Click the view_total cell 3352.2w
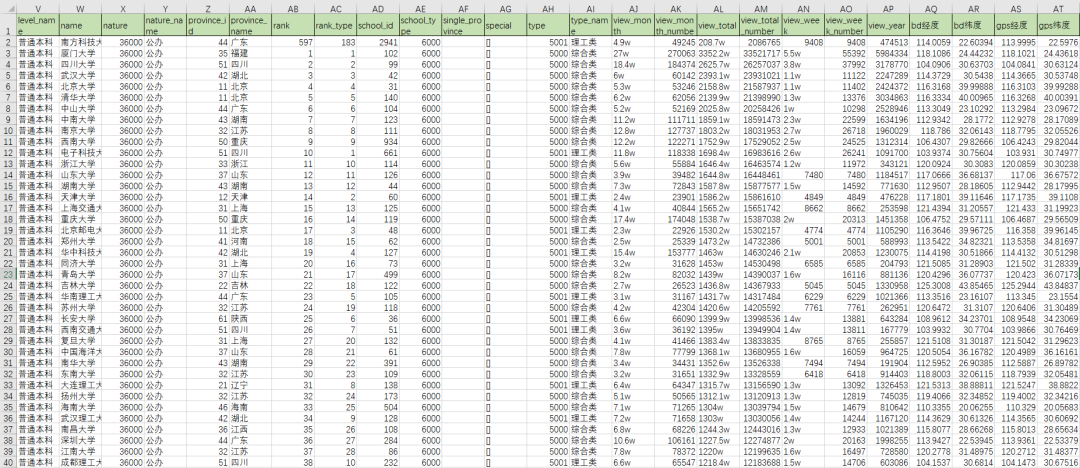The width and height of the screenshot is (1080, 468). pyautogui.click(x=718, y=53)
